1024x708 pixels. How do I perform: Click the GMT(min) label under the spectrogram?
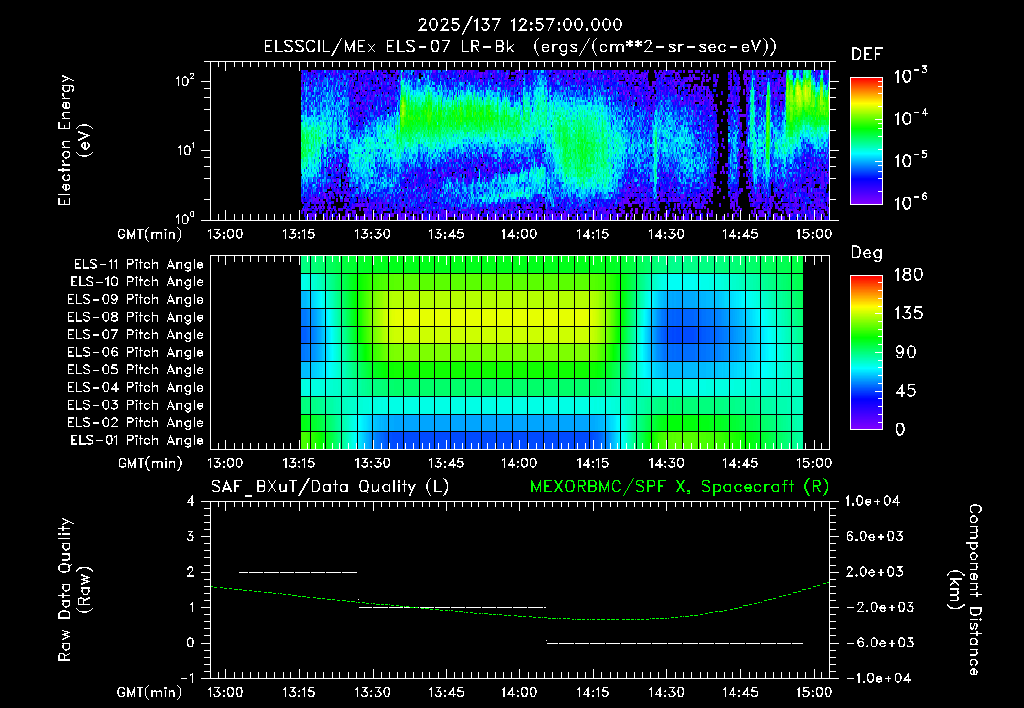pyautogui.click(x=150, y=234)
